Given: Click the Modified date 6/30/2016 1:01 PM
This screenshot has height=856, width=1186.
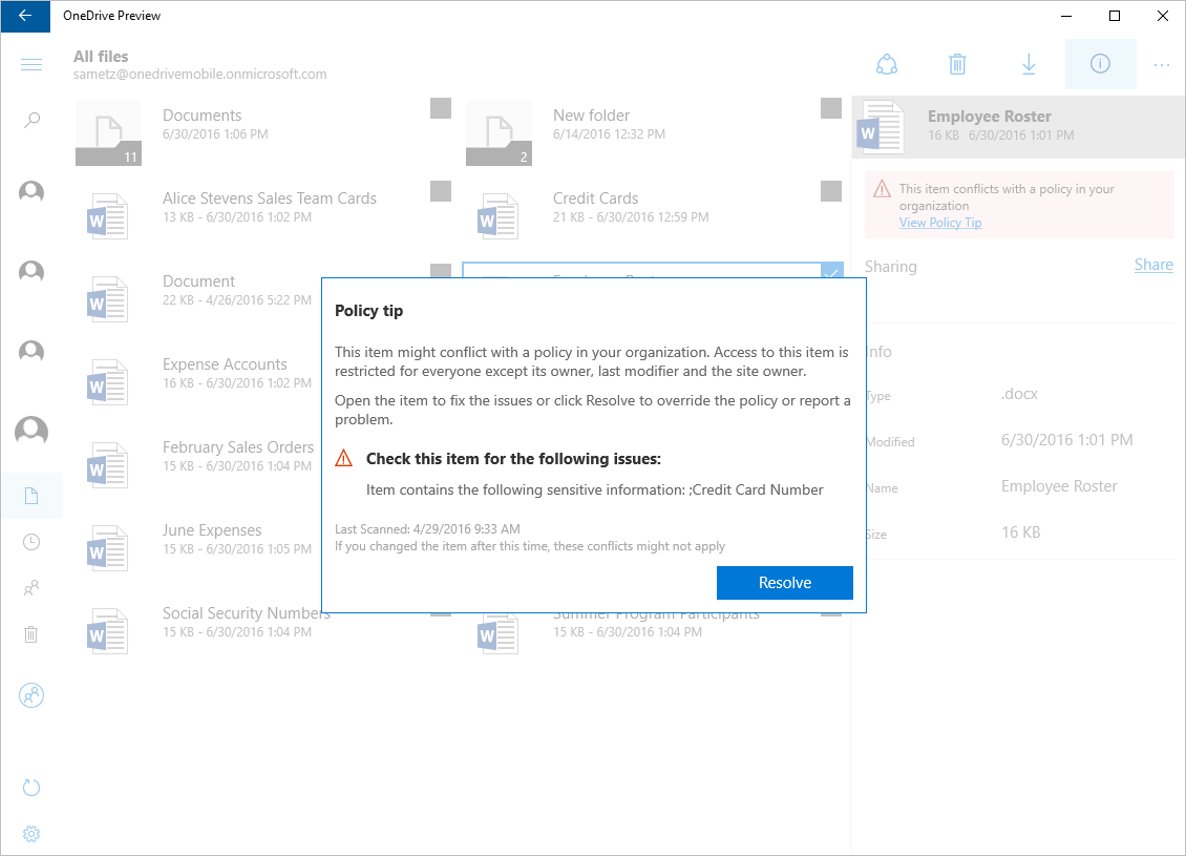Looking at the screenshot, I should pyautogui.click(x=1066, y=440).
